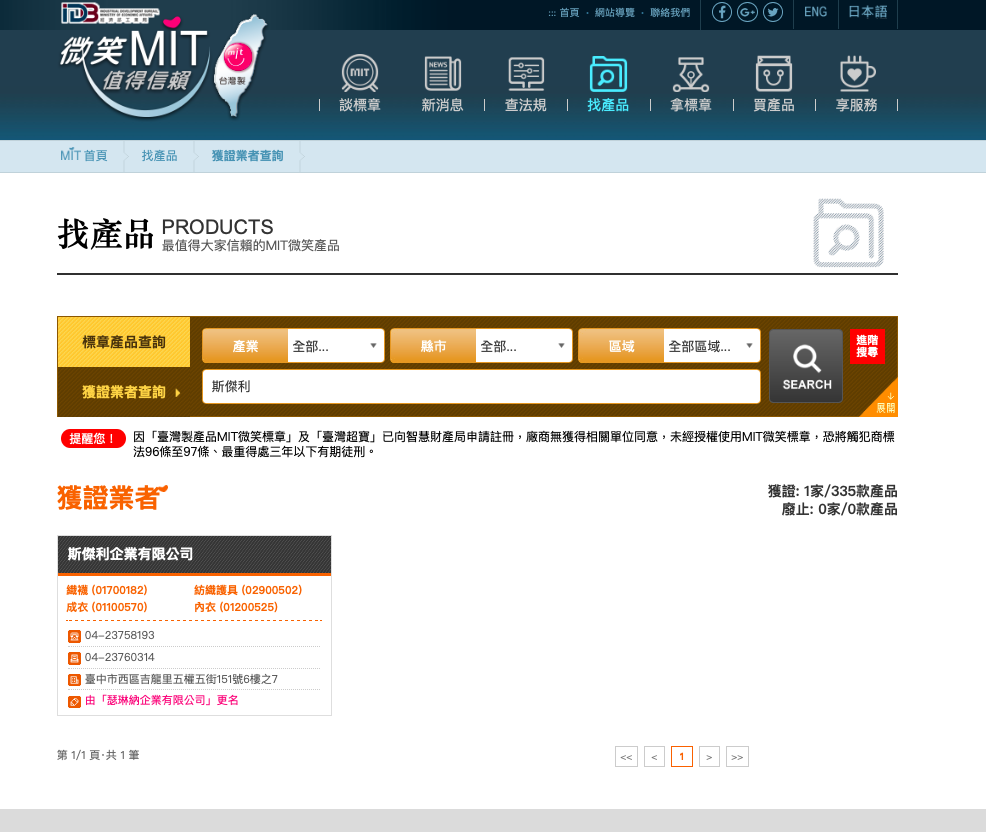Open the 拿標章 pen-nib icon
Viewport: 986px width, 832px height.
coord(691,74)
